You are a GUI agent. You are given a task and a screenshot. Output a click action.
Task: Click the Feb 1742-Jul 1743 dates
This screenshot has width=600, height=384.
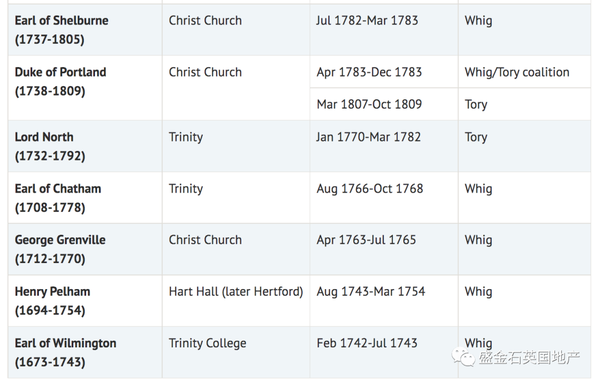point(367,343)
